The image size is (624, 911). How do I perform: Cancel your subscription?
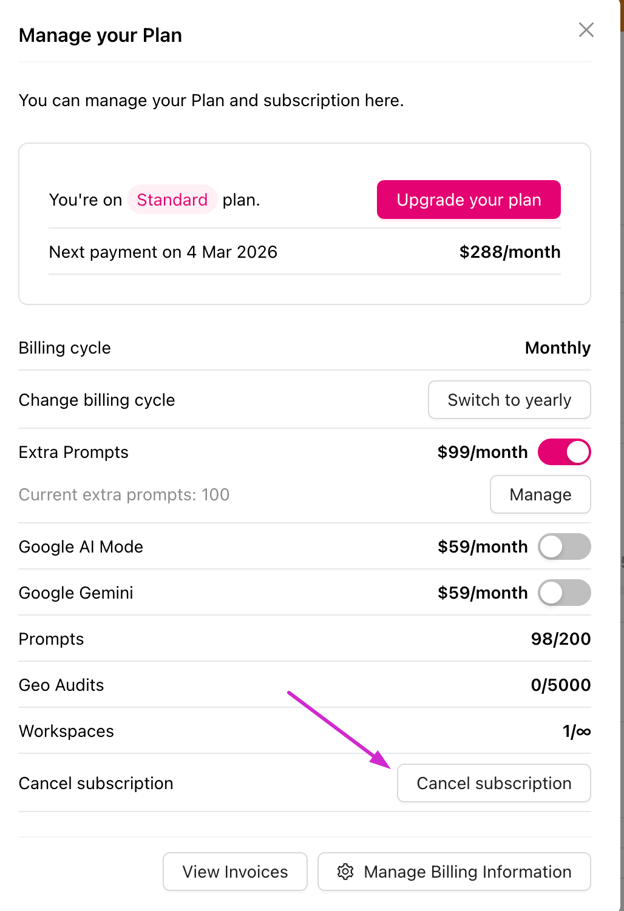(x=493, y=783)
